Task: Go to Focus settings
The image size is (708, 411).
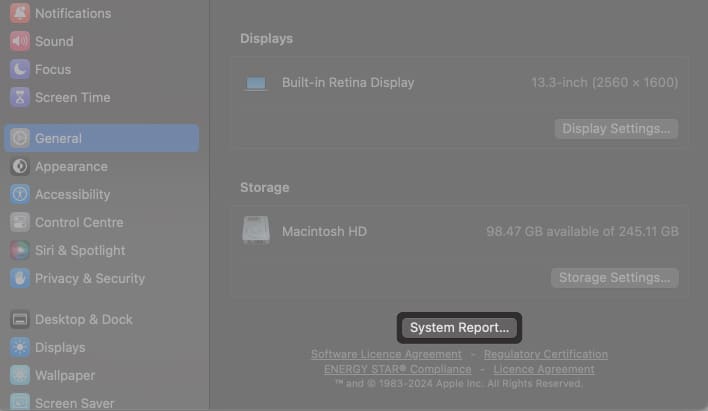Action: [102, 69]
